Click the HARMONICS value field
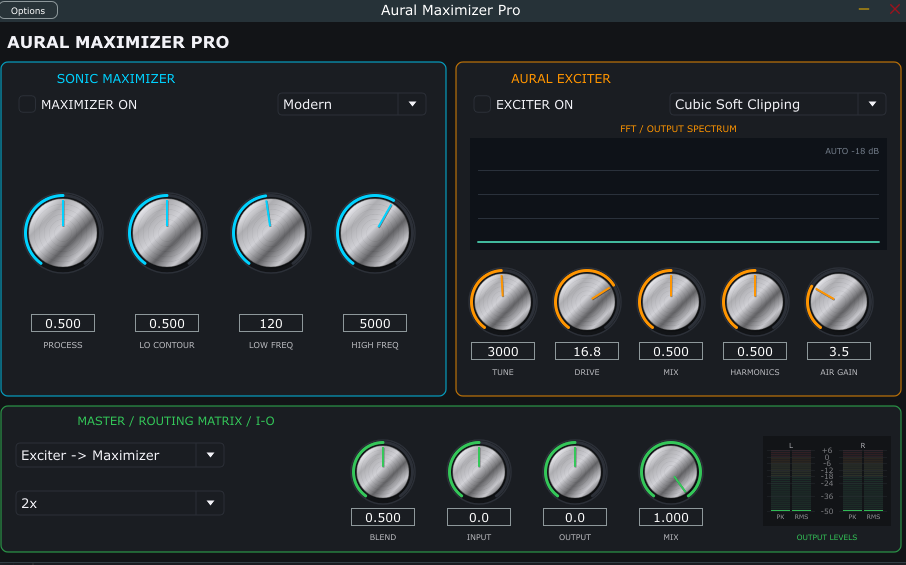This screenshot has width=906, height=565. pos(755,351)
